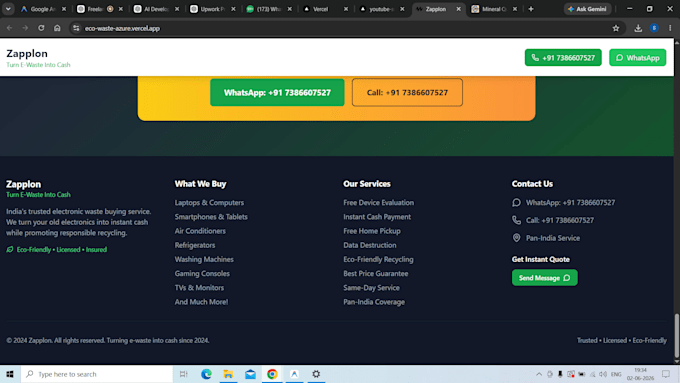Open Task View from taskbar
The image size is (680, 383).
(x=183, y=374)
